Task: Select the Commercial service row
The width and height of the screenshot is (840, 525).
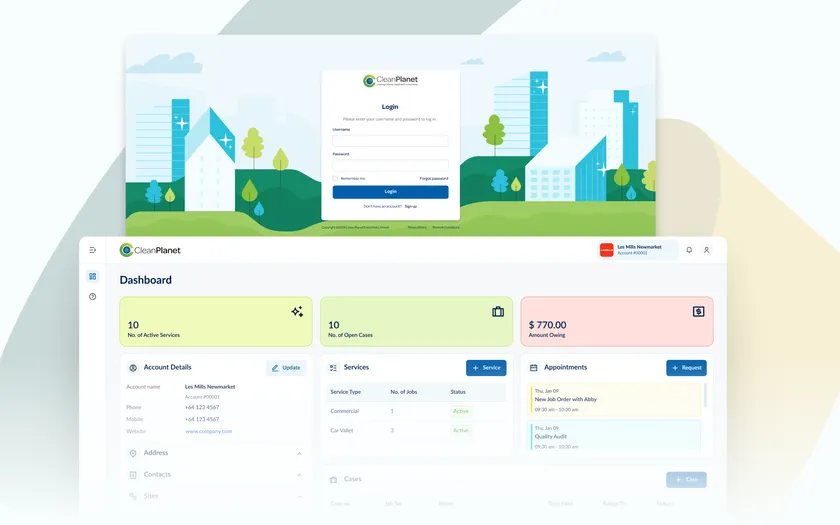Action: 416,411
